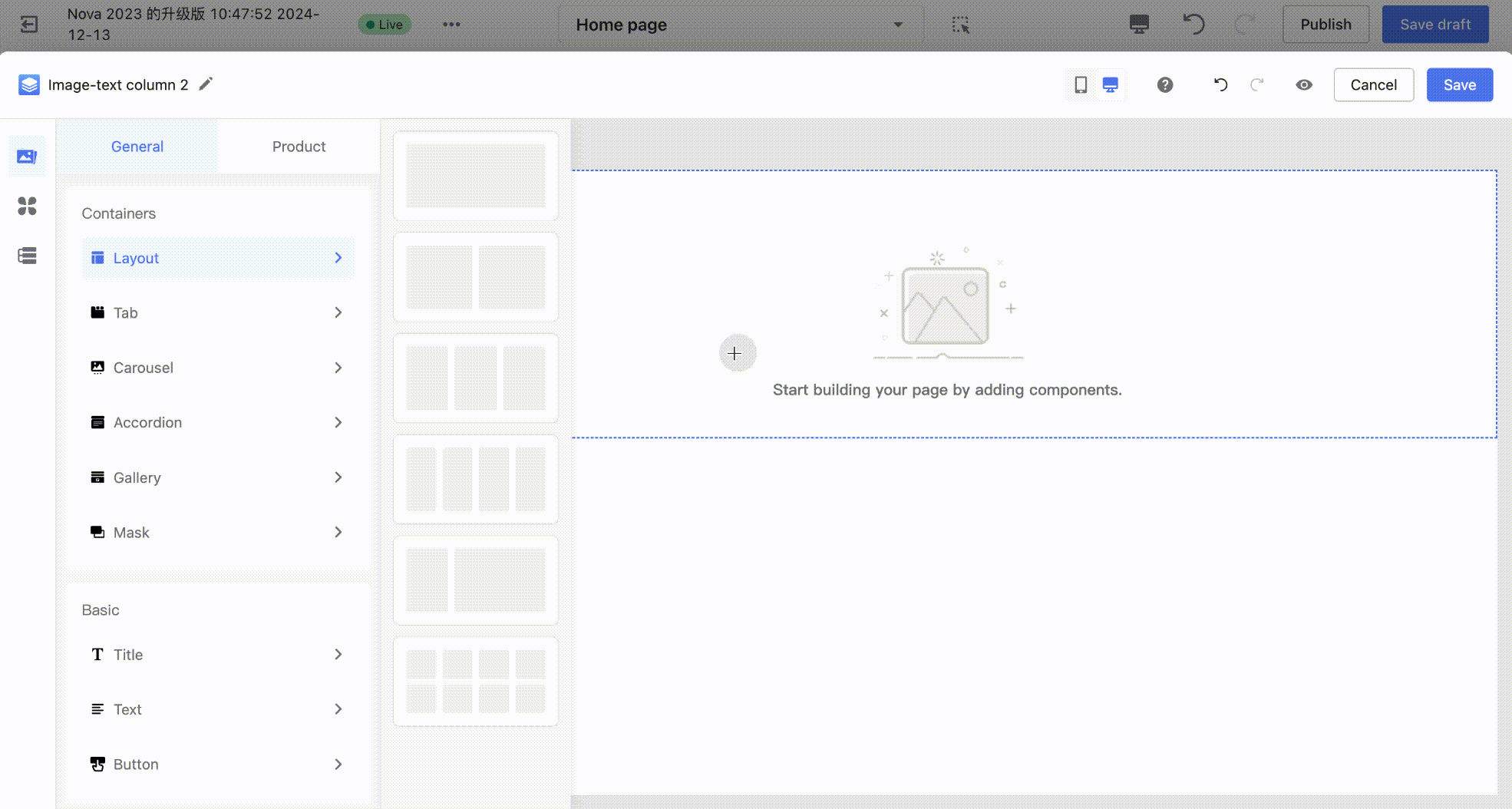Open the layers list icon in sidebar
Screen dimensions: 1512x809
click(27, 256)
